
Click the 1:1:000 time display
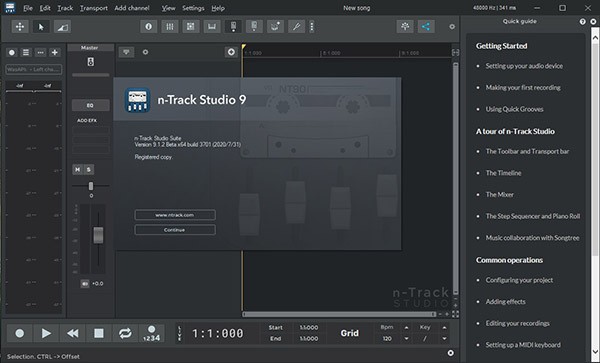tap(218, 334)
